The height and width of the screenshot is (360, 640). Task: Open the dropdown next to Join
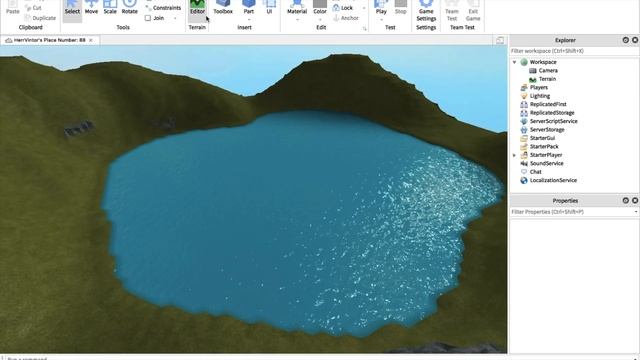pos(176,18)
